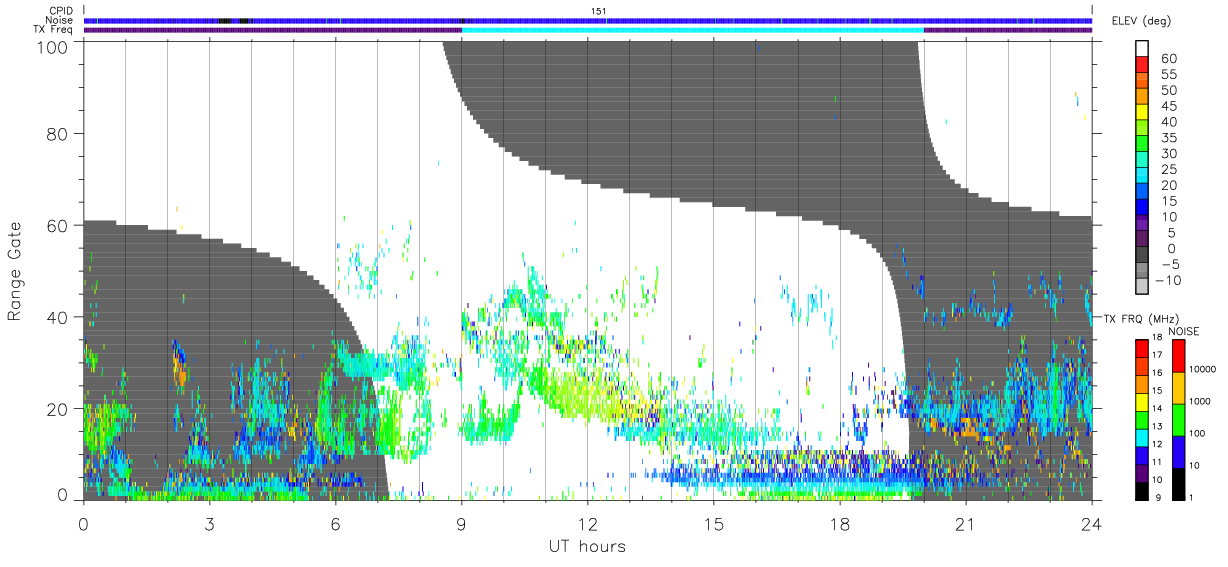
Task: Pick the light gray bottom ELEV color bar segment
Action: point(1142,284)
